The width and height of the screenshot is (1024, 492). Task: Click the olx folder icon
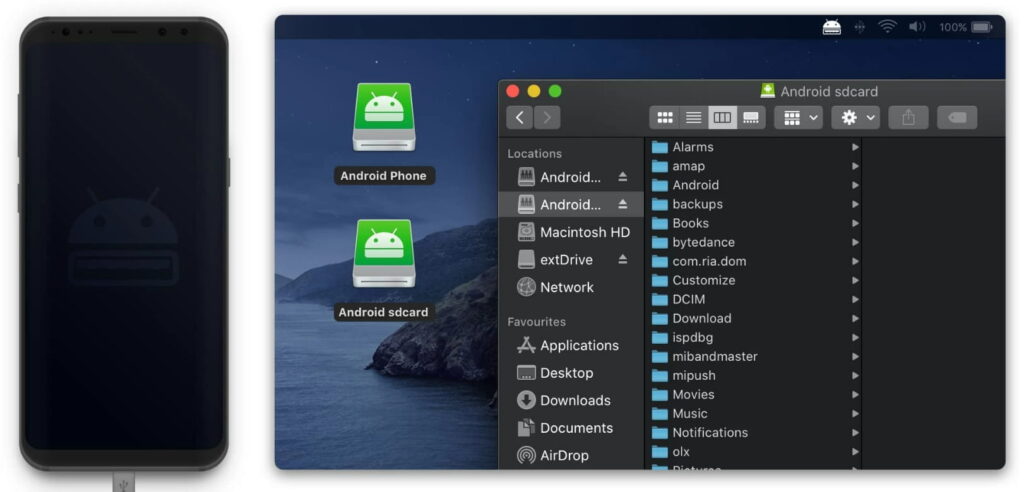[660, 451]
